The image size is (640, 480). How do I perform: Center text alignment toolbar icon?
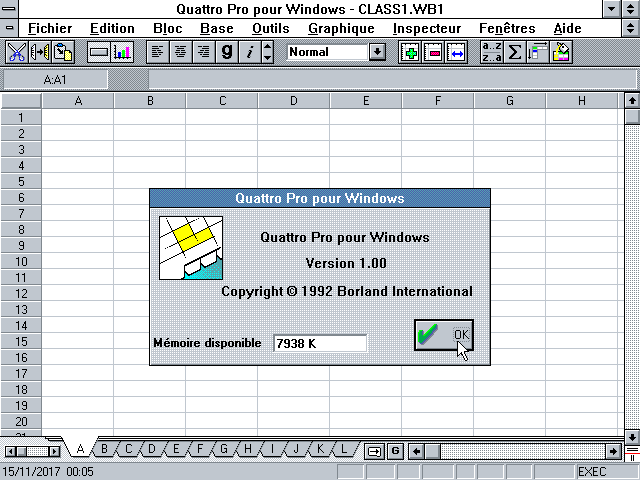pyautogui.click(x=181, y=52)
